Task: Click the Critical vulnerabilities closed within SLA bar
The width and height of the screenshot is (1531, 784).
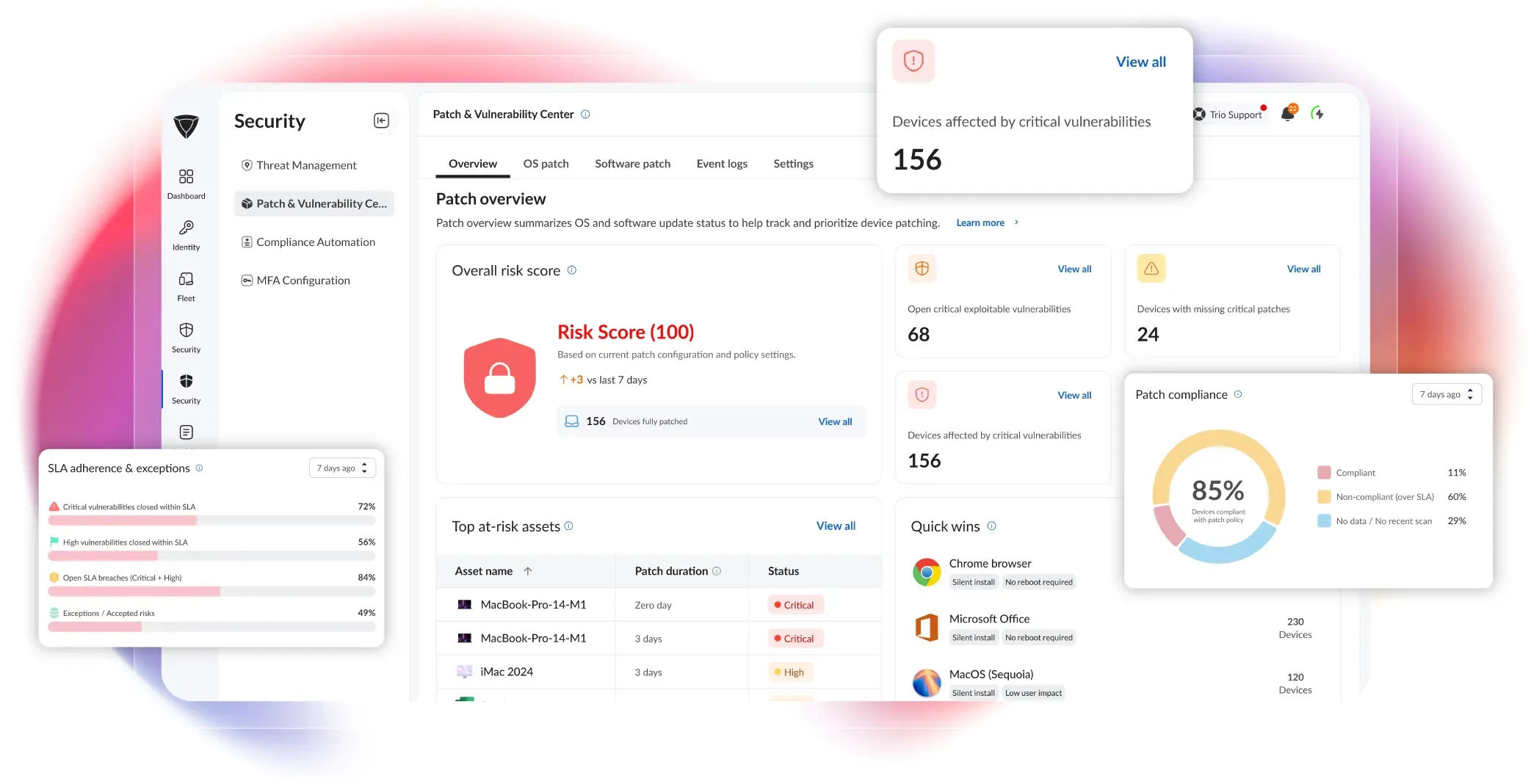Action: [211, 520]
